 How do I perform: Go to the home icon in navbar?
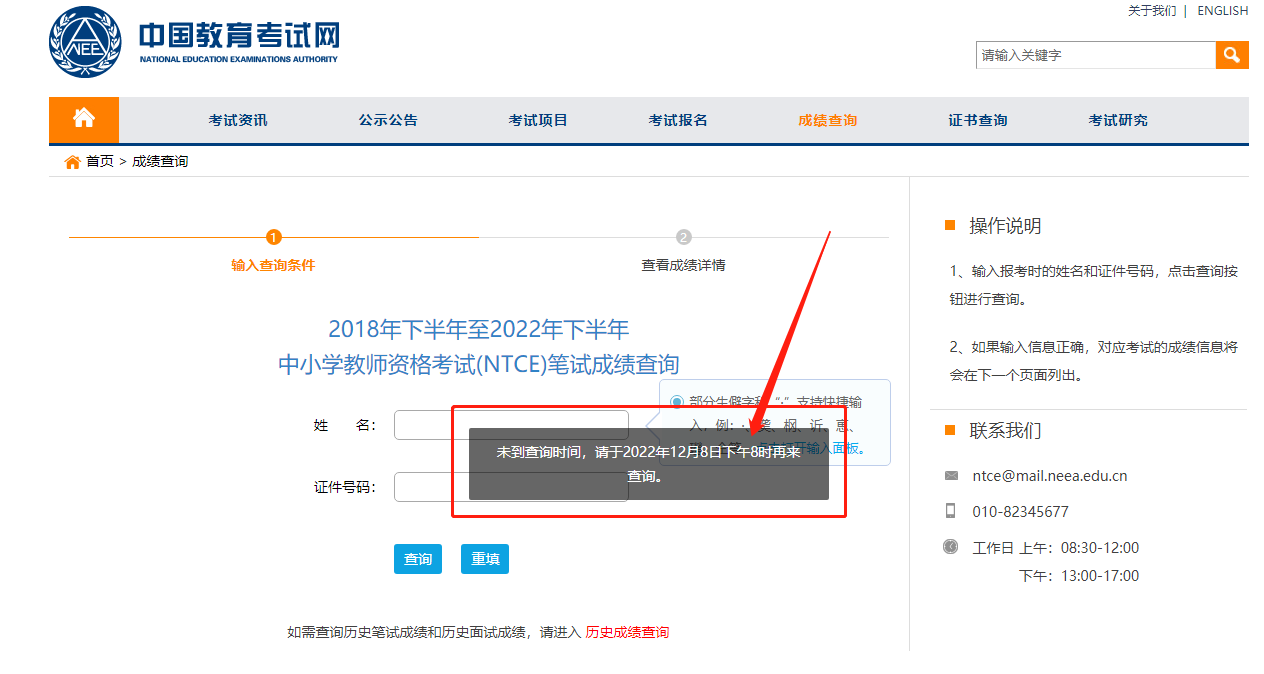(84, 119)
